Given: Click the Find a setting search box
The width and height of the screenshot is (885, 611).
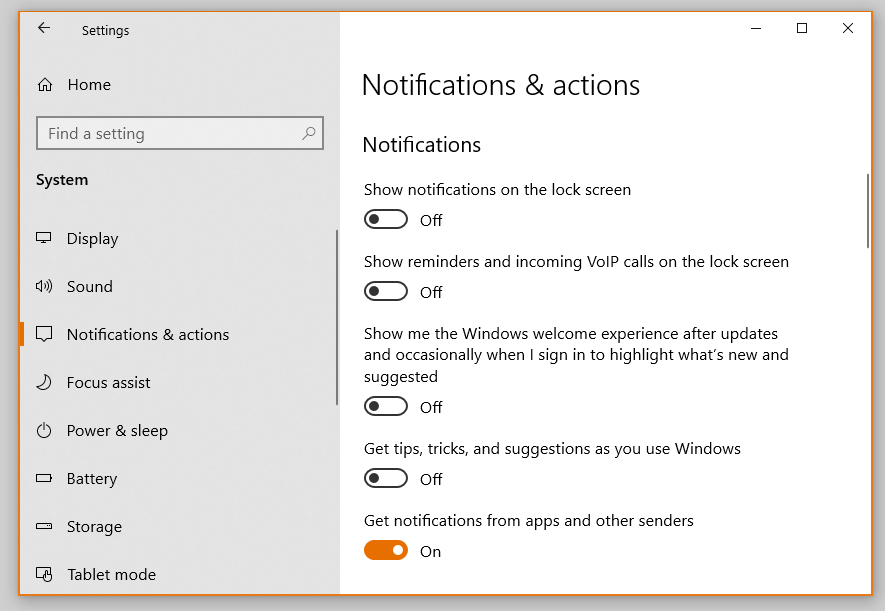Looking at the screenshot, I should tap(170, 133).
